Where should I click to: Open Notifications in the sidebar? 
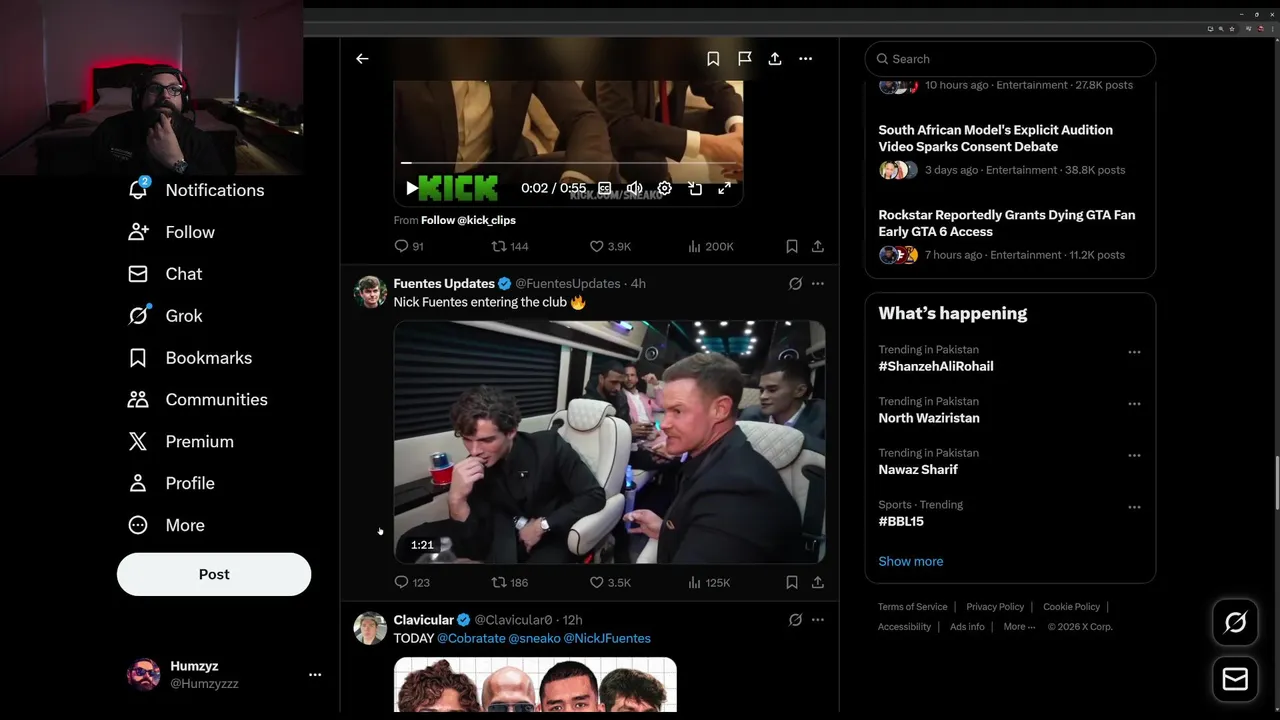pos(196,190)
